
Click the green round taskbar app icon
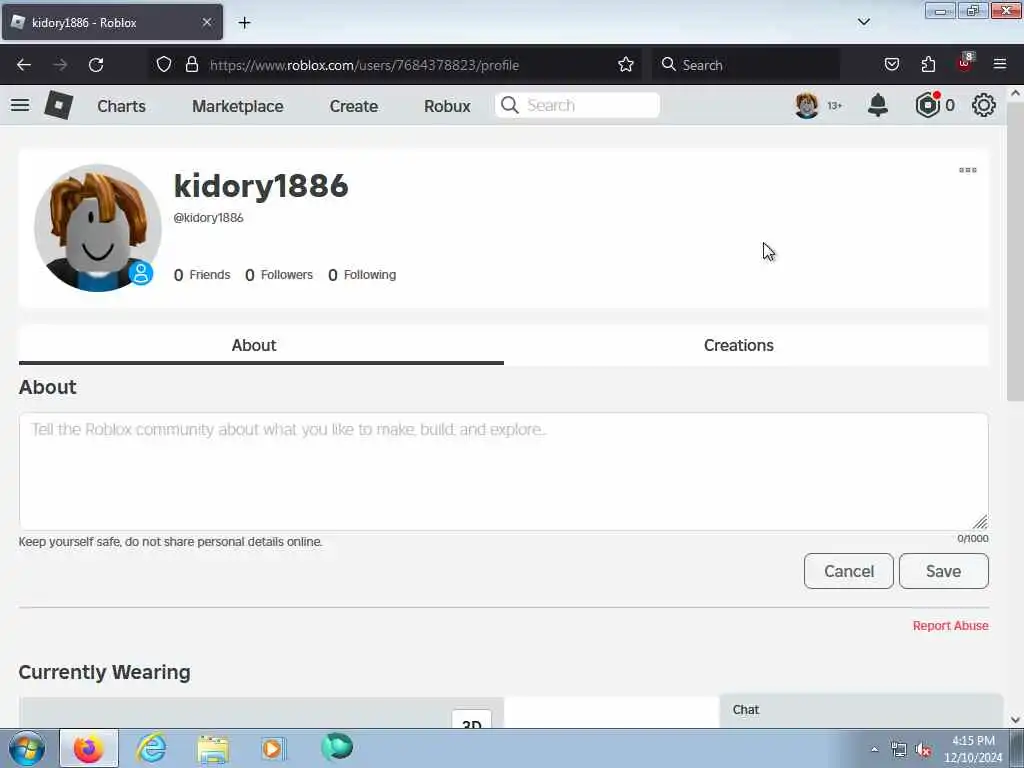(337, 747)
